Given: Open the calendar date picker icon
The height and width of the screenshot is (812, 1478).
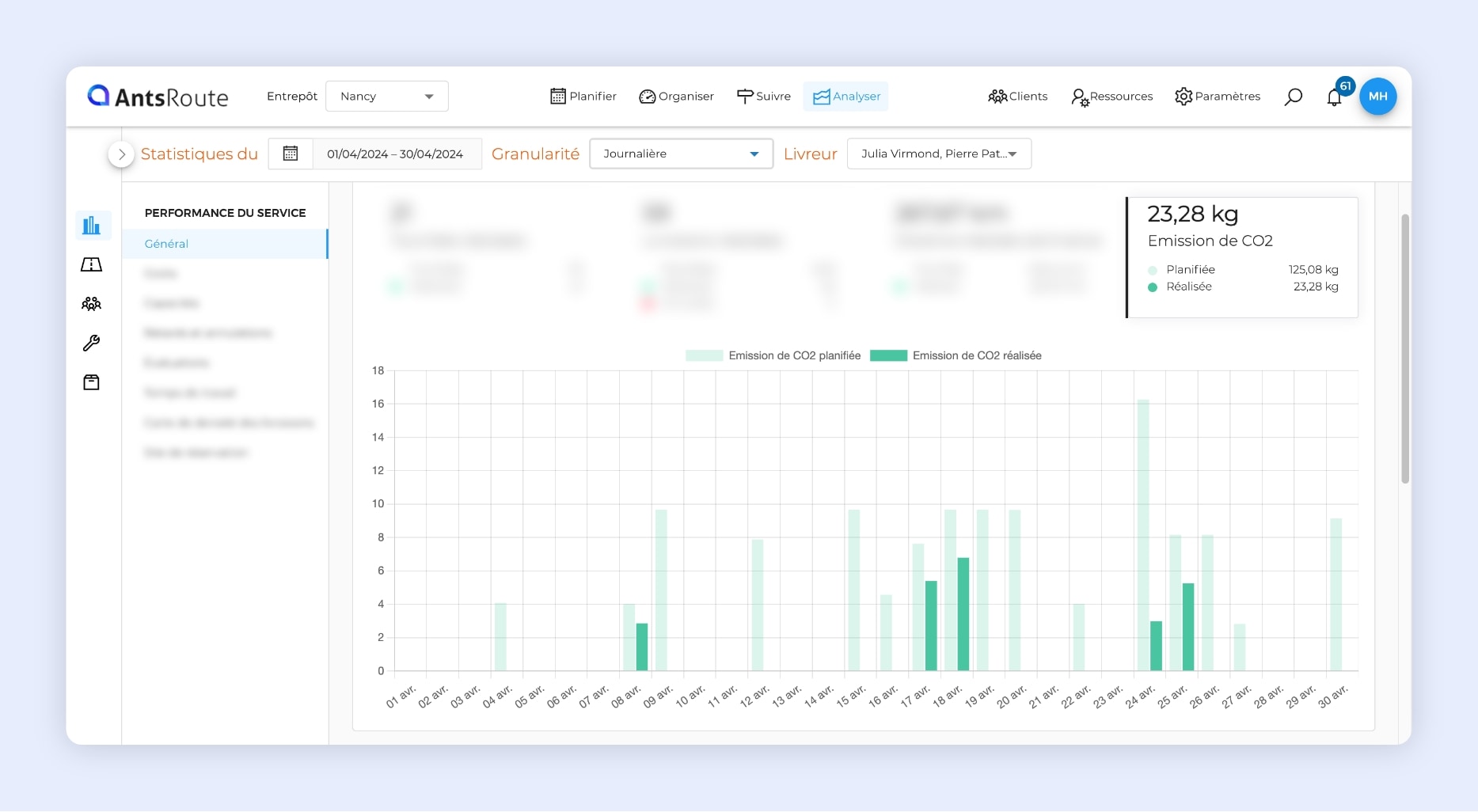Looking at the screenshot, I should 291,154.
